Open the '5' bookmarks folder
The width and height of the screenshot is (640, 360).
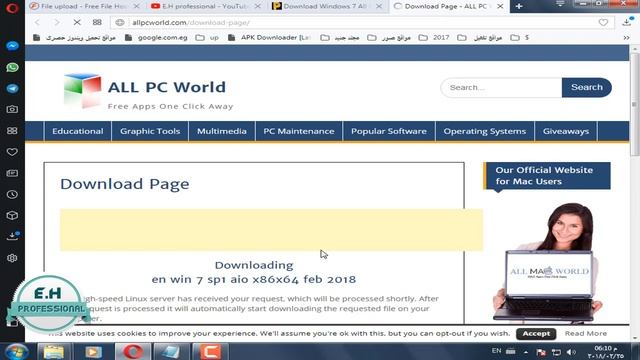pyautogui.click(x=520, y=38)
